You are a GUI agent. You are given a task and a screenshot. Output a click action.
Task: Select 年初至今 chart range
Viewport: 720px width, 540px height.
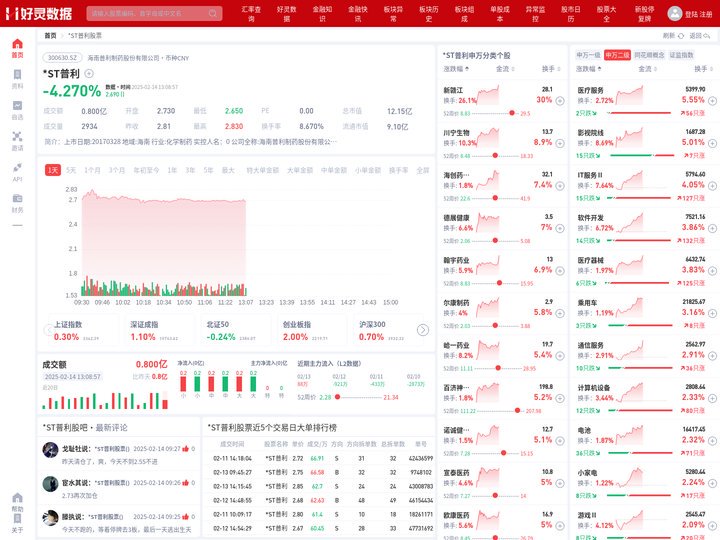[x=146, y=170]
